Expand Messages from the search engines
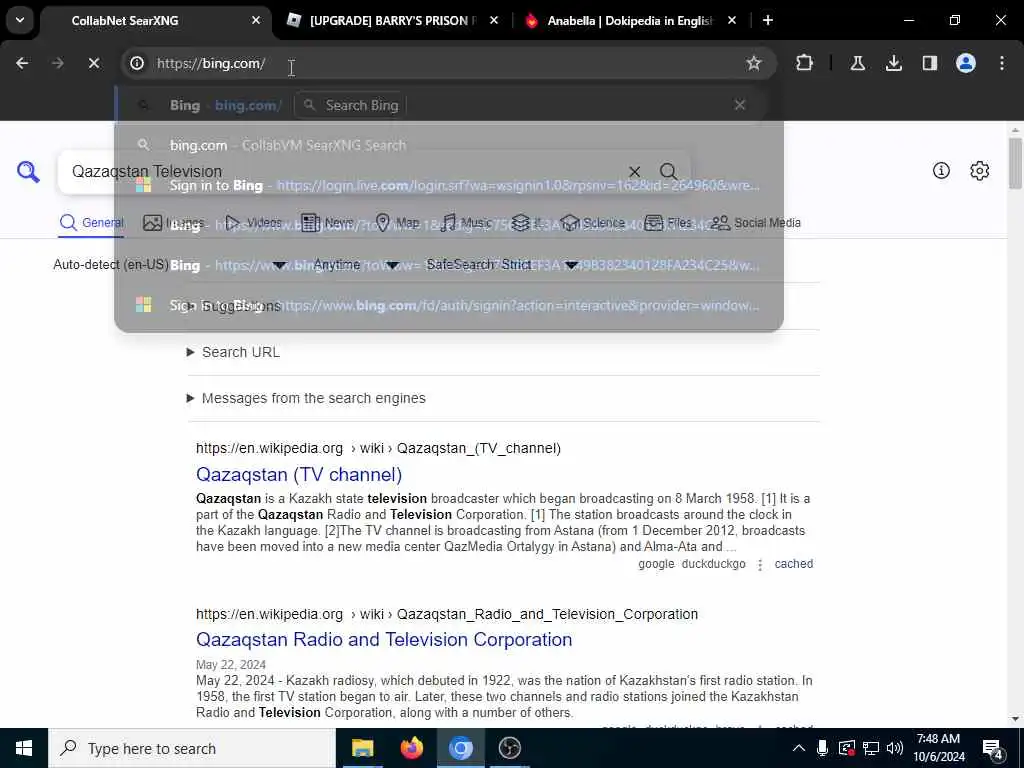The width and height of the screenshot is (1024, 768). click(x=306, y=398)
